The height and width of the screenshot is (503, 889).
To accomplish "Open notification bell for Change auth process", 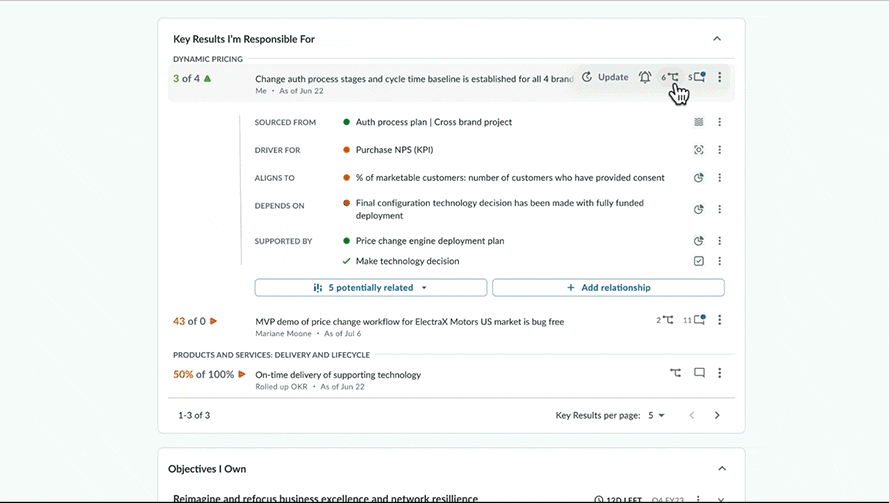I will pos(645,77).
